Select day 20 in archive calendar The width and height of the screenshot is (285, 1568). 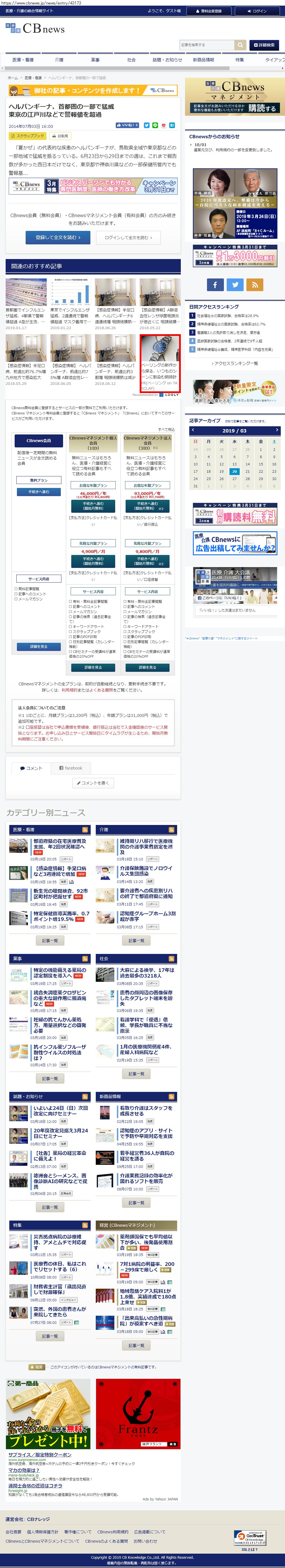pyautogui.click(x=235, y=471)
